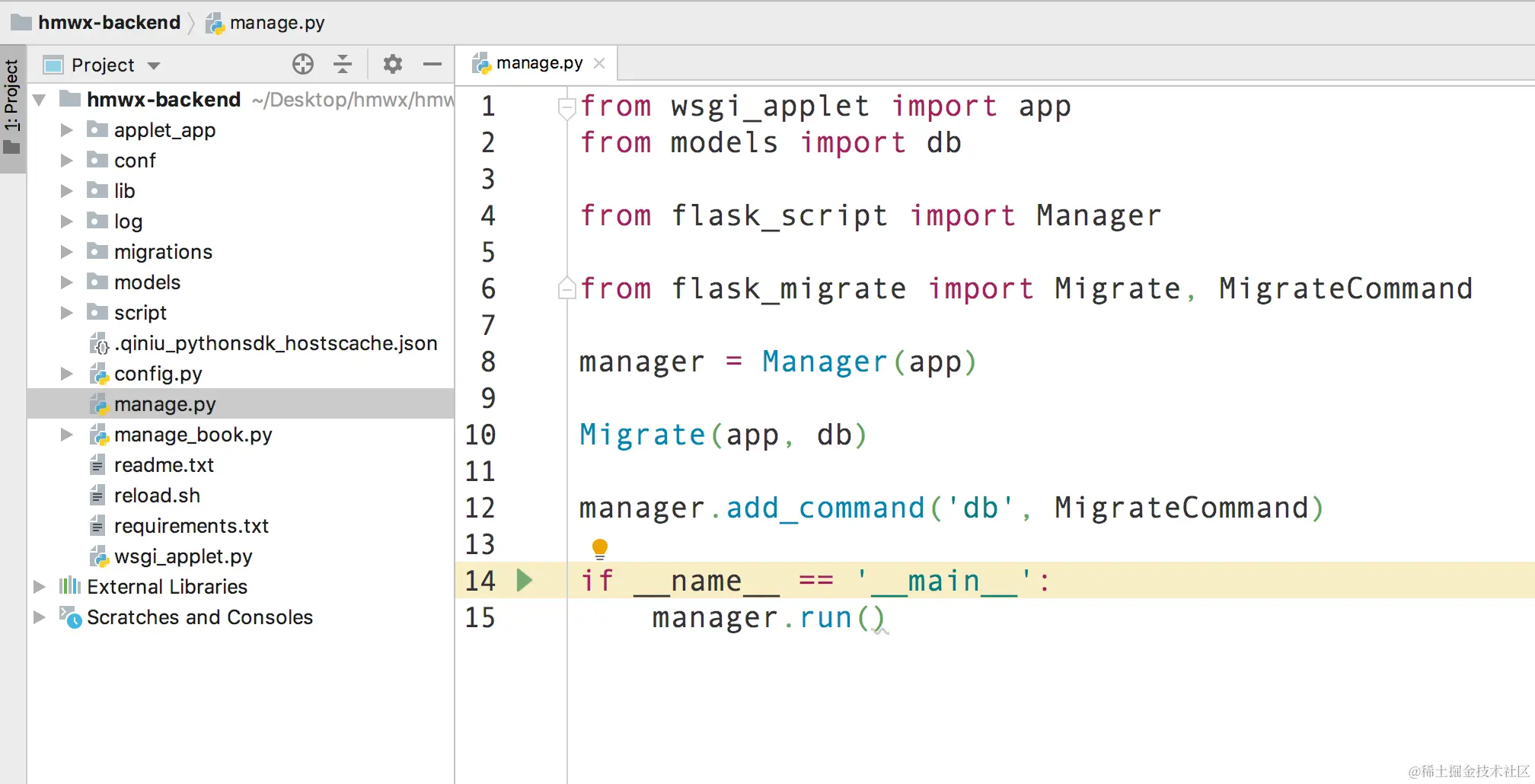Click the conf folder icon

click(97, 161)
